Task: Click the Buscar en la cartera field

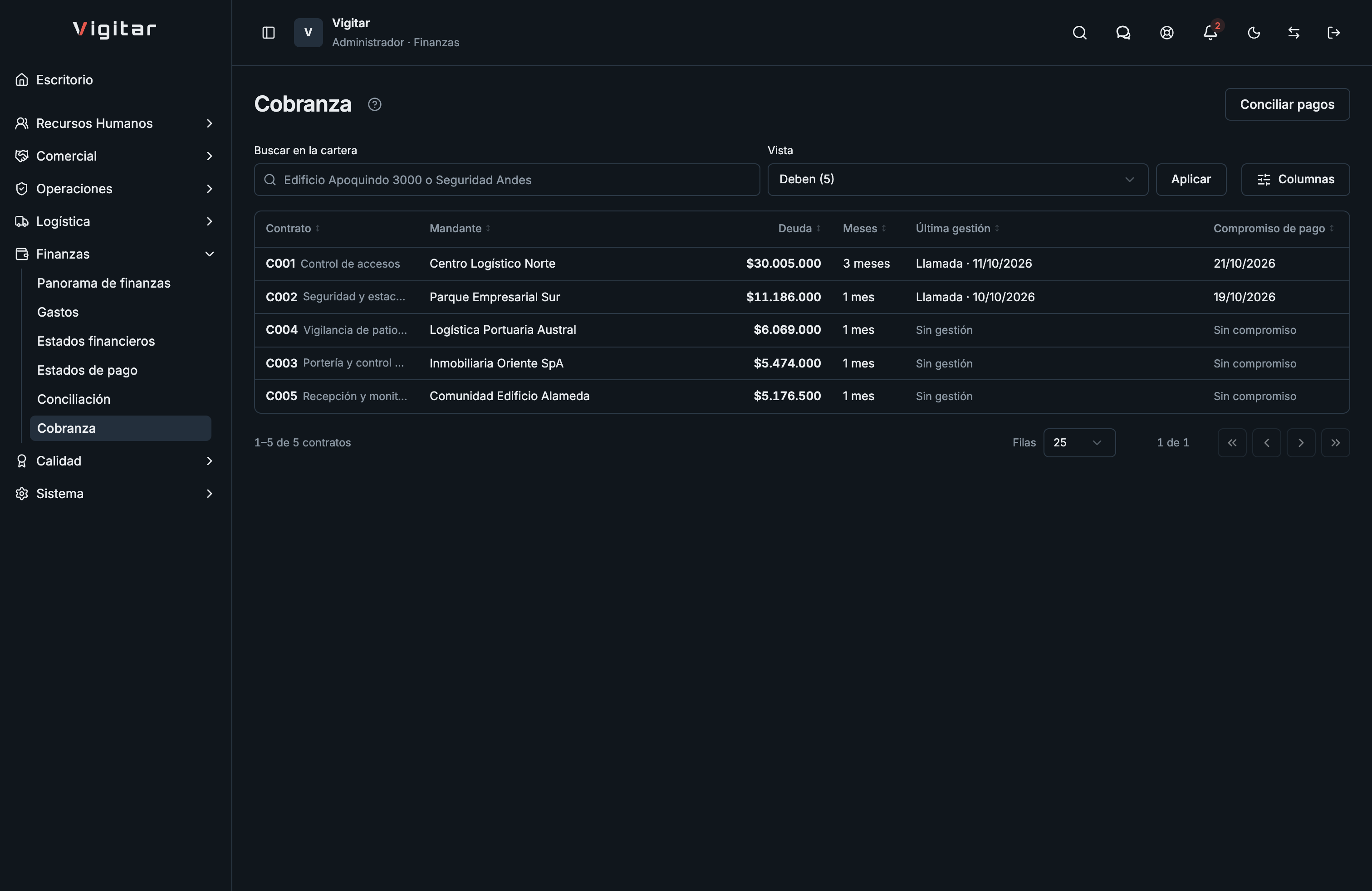Action: 507,180
